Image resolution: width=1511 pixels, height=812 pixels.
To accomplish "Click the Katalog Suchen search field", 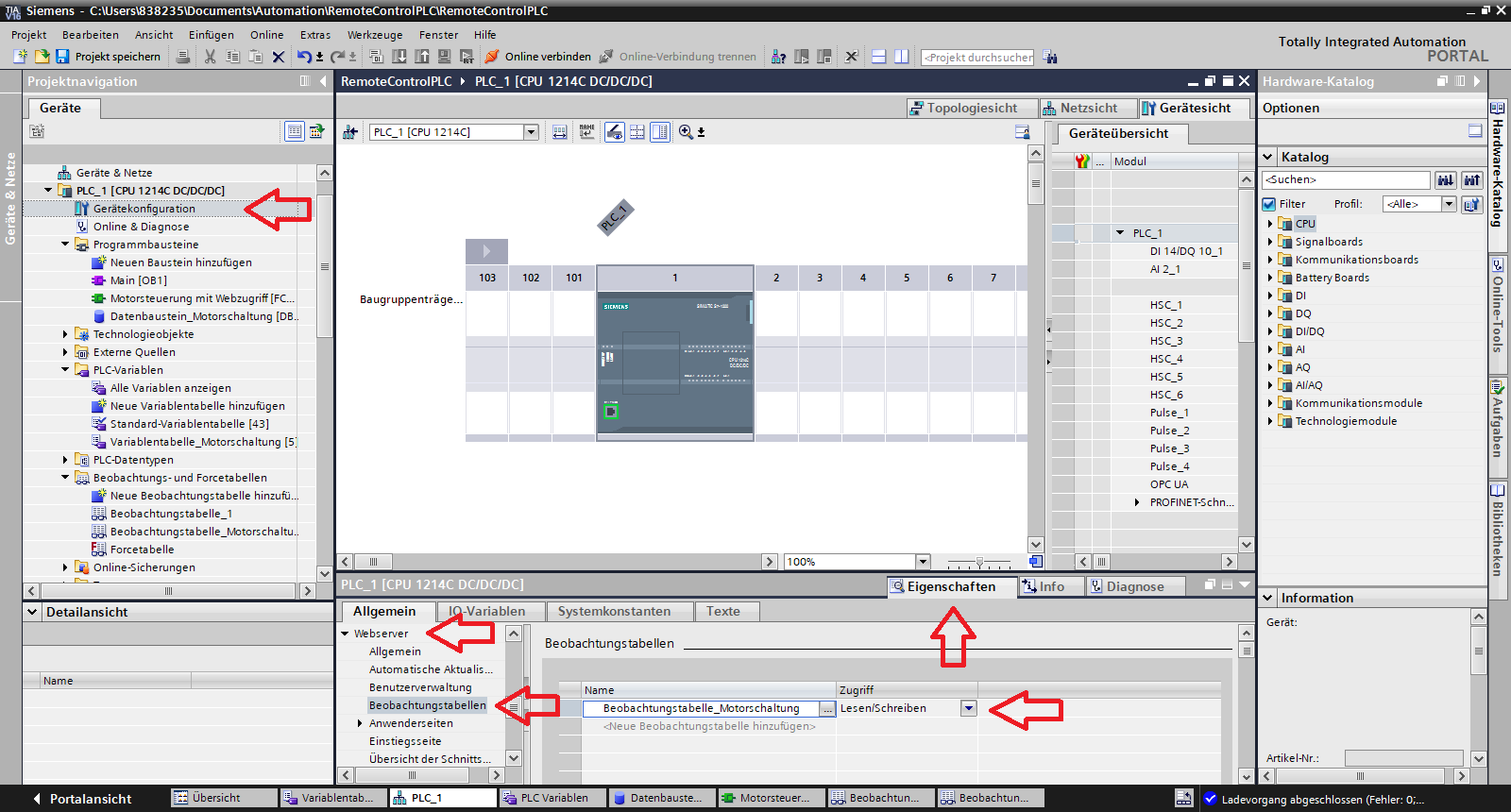I will [x=1346, y=179].
